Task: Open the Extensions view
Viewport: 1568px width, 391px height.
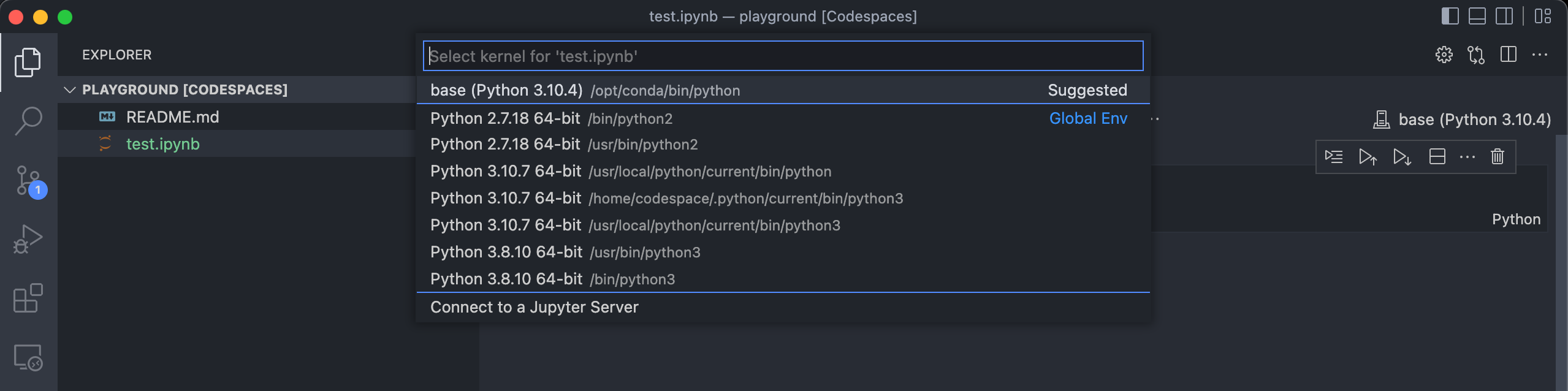Action: pos(28,298)
